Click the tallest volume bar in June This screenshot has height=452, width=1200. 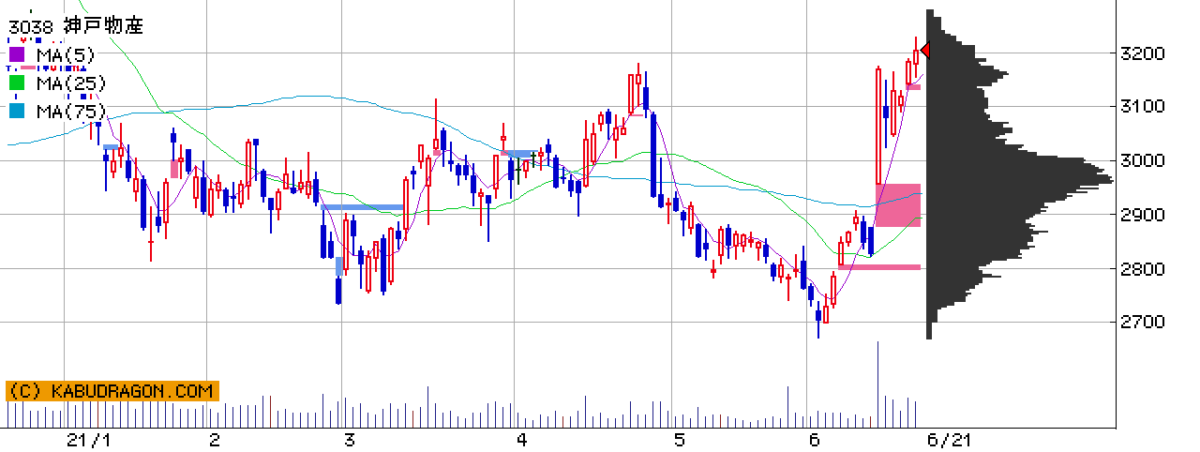click(878, 383)
